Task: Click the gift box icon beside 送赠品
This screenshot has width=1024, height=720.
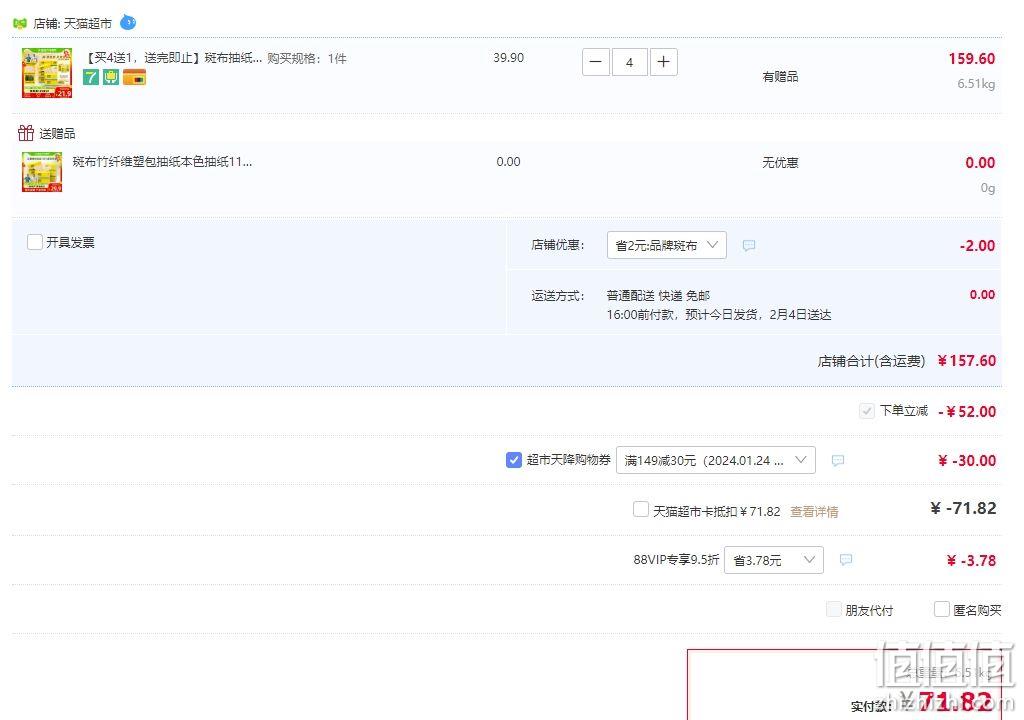Action: [26, 133]
